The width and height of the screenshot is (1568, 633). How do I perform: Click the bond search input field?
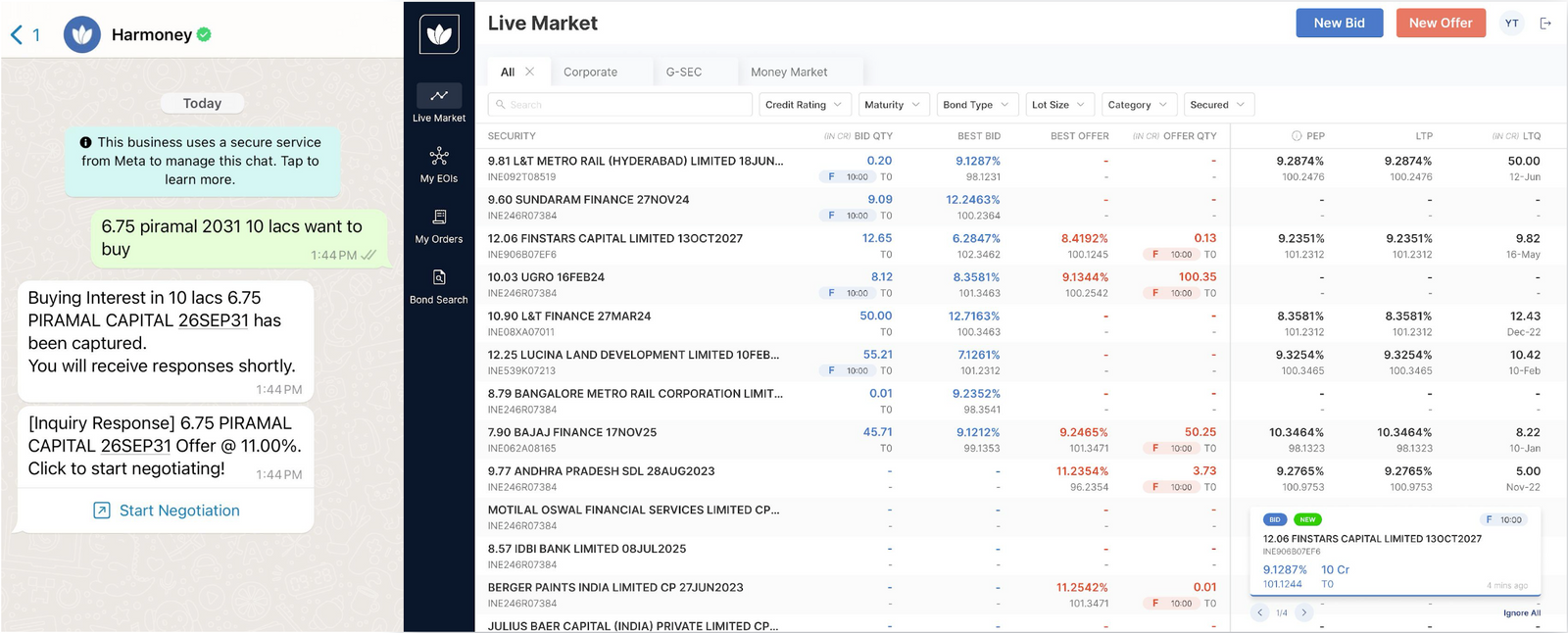point(620,105)
